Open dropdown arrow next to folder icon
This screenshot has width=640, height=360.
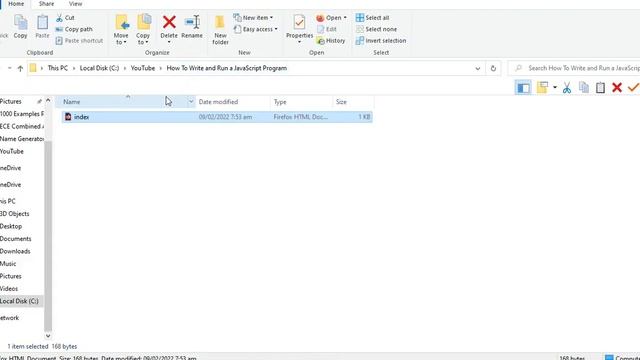click(555, 87)
